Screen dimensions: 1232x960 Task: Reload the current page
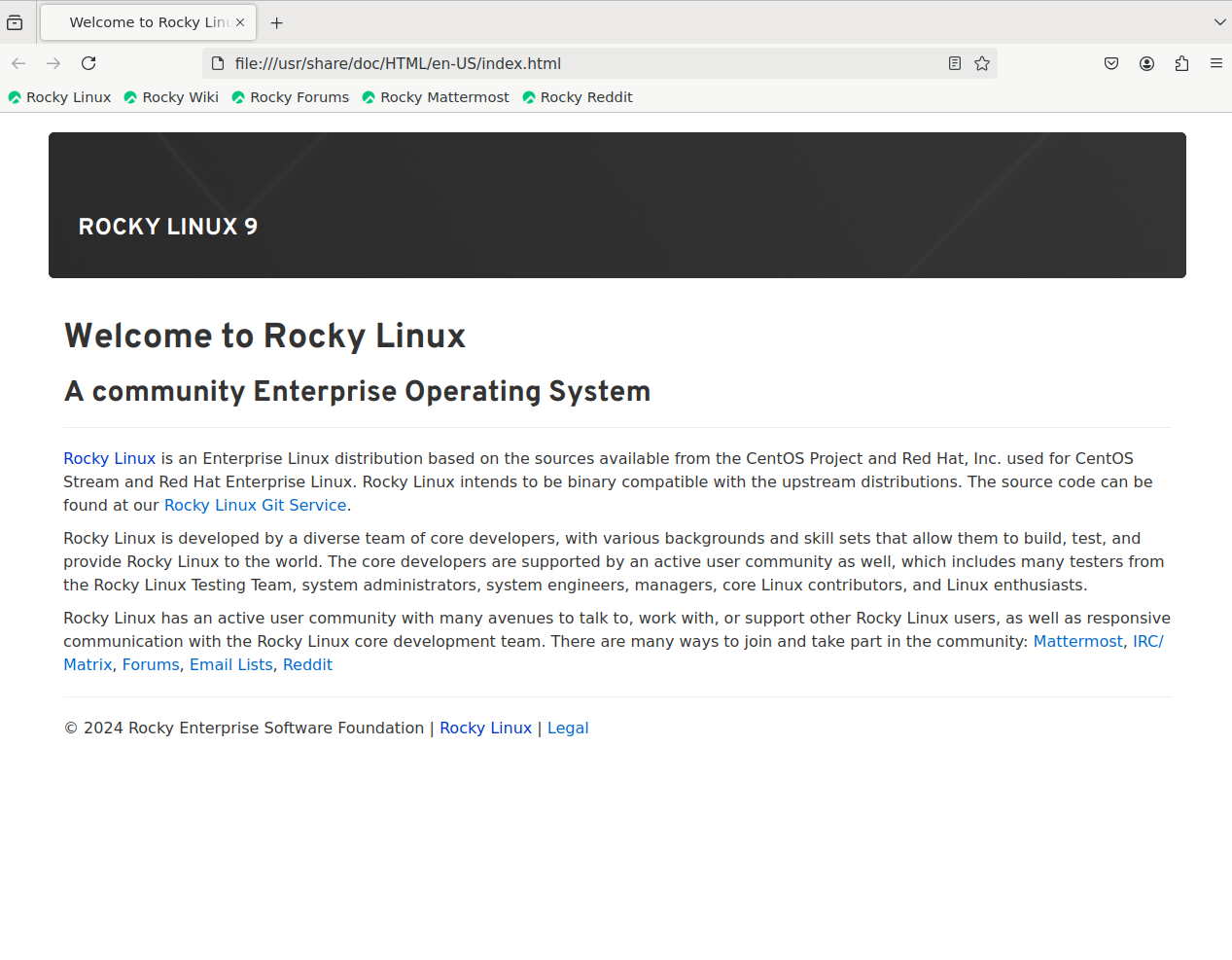pyautogui.click(x=88, y=63)
